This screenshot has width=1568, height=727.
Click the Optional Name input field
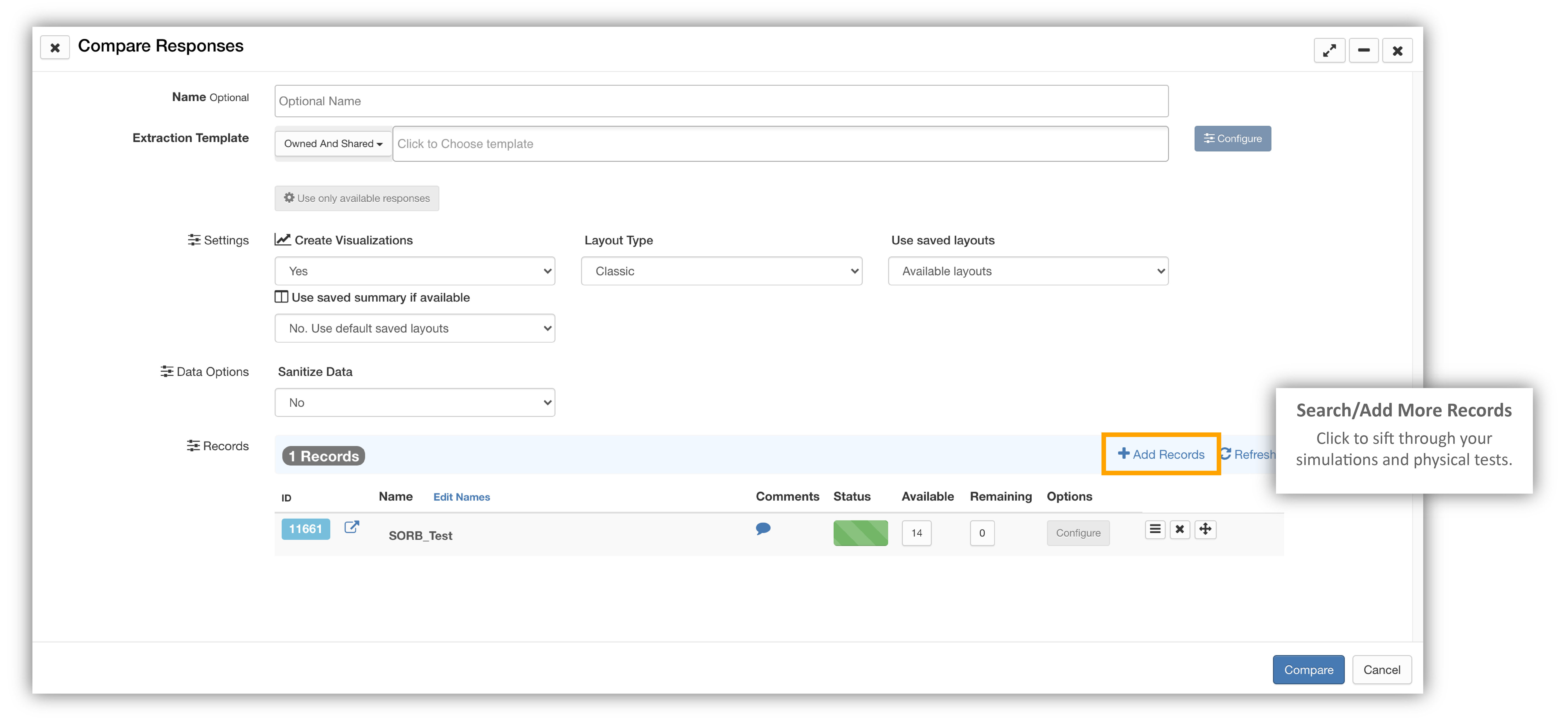(721, 101)
